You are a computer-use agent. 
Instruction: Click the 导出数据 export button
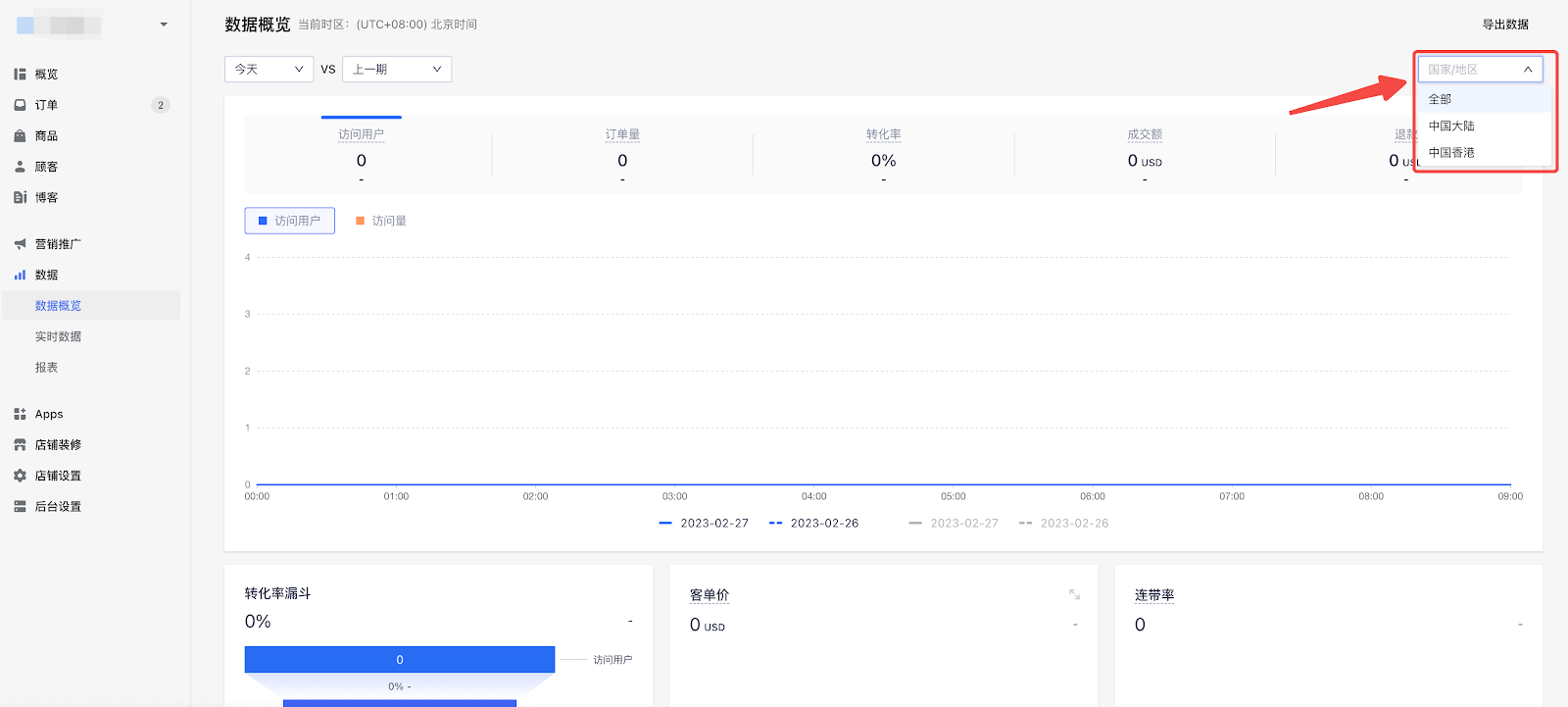tap(1505, 25)
